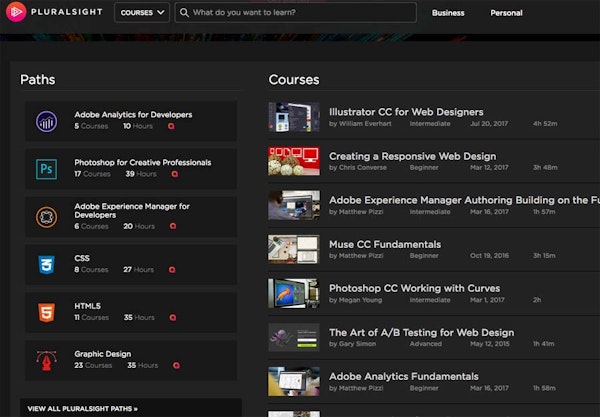Open Muse CC Fundamentals course title

click(x=384, y=244)
